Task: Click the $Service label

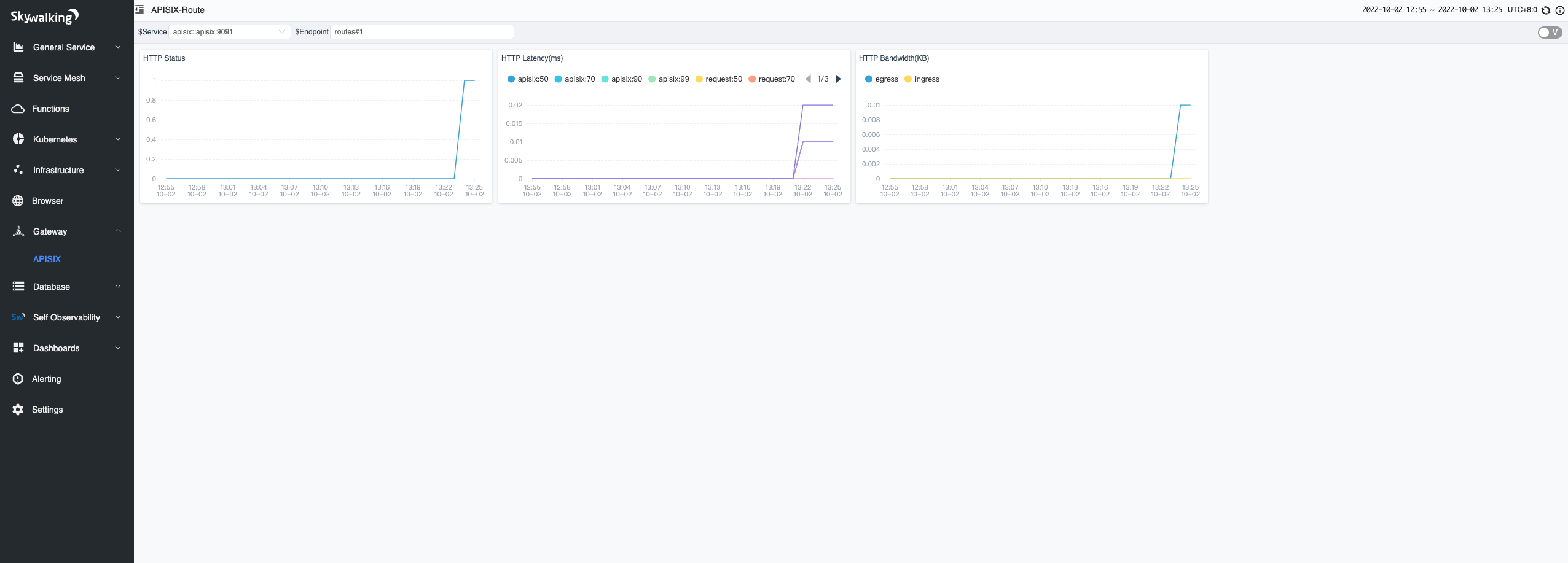Action: 152,32
